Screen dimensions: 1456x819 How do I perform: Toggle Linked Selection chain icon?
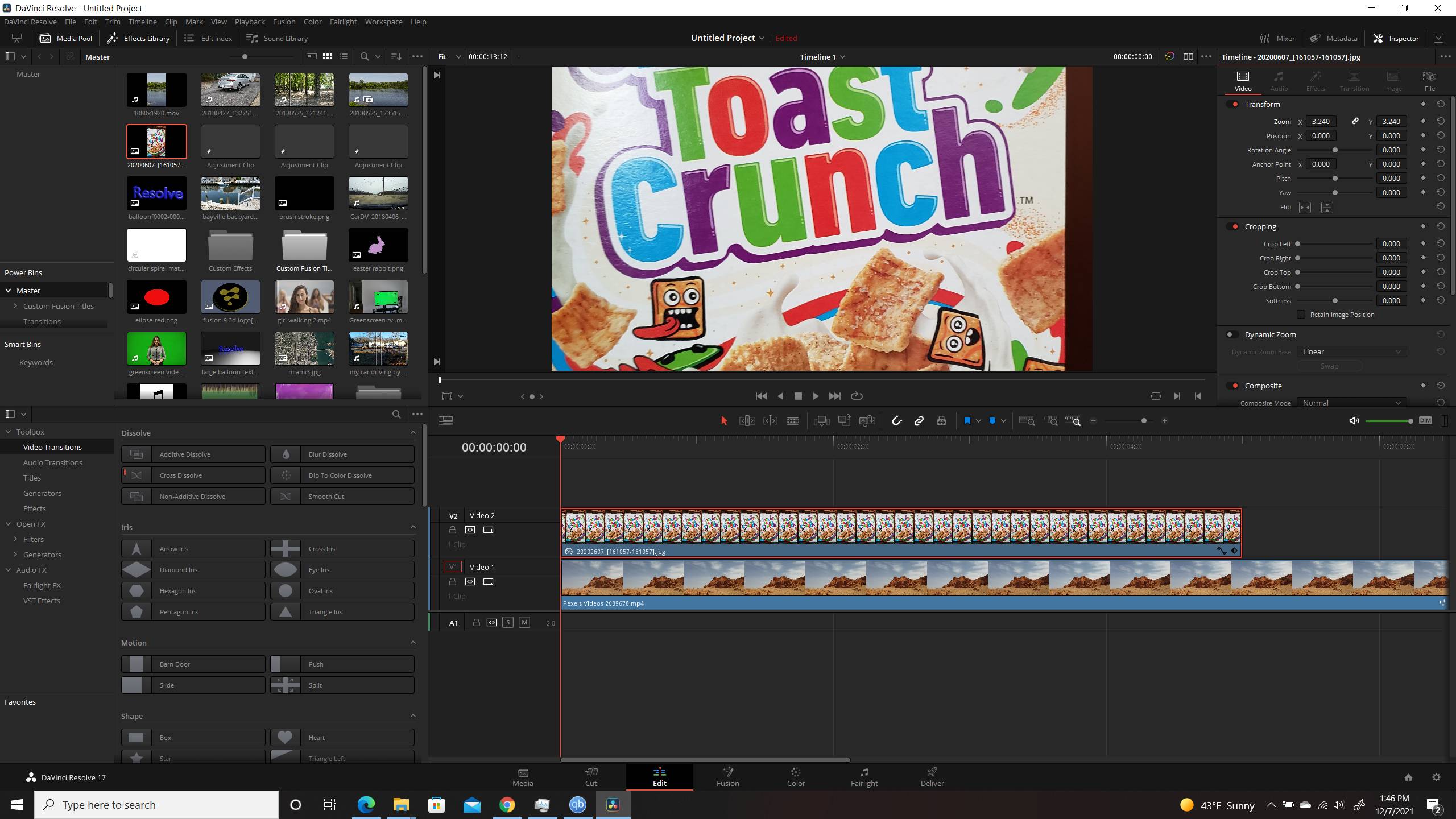[919, 421]
